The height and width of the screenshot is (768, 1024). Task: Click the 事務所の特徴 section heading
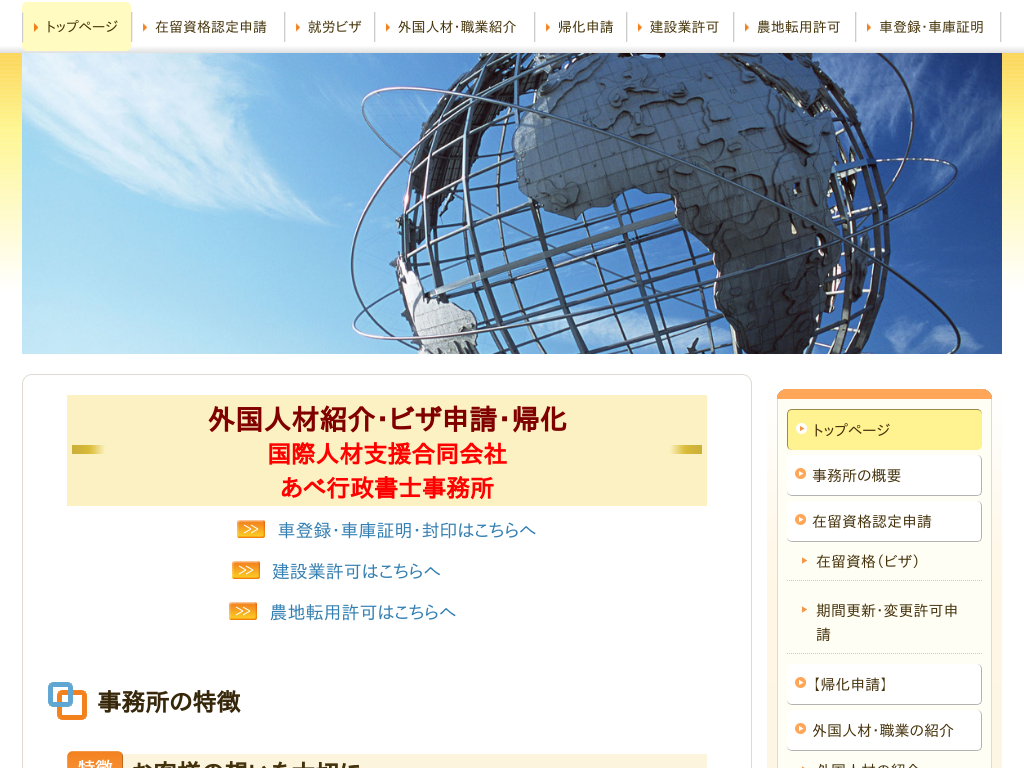tap(169, 702)
